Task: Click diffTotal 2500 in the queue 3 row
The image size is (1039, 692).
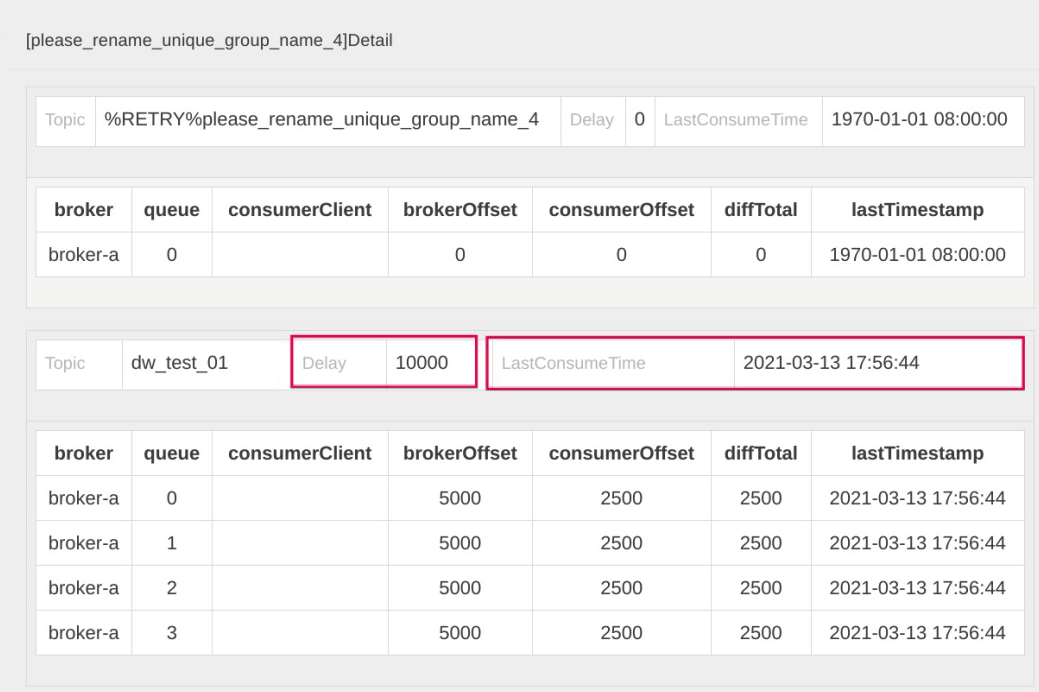Action: coord(760,632)
